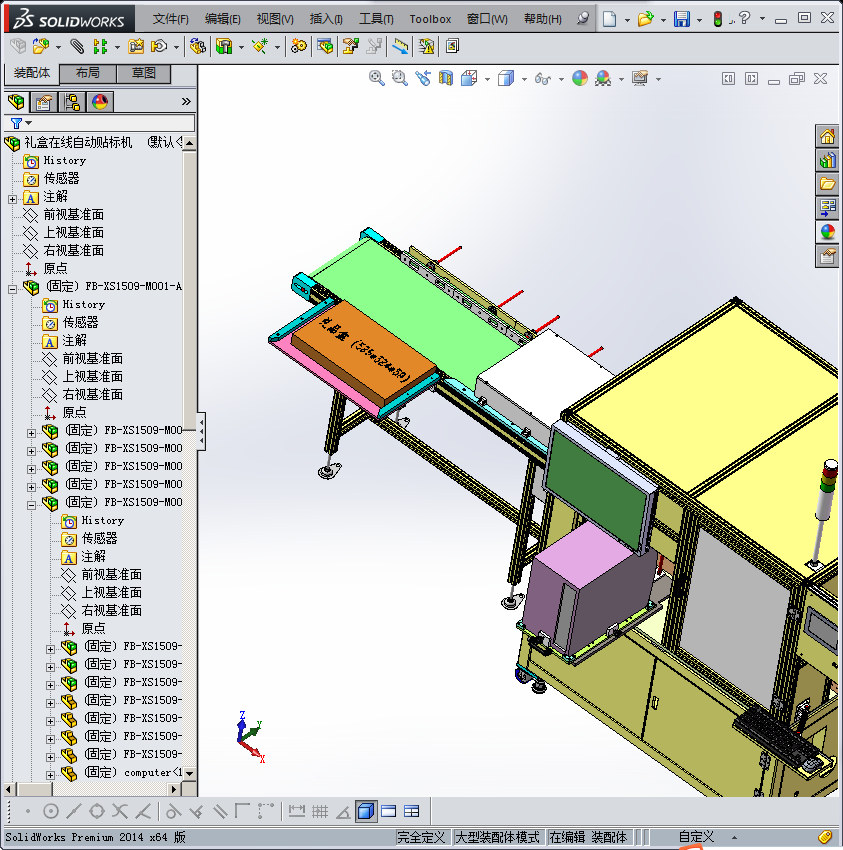Click the orange gift box in the model
The height and width of the screenshot is (850, 843).
point(363,352)
